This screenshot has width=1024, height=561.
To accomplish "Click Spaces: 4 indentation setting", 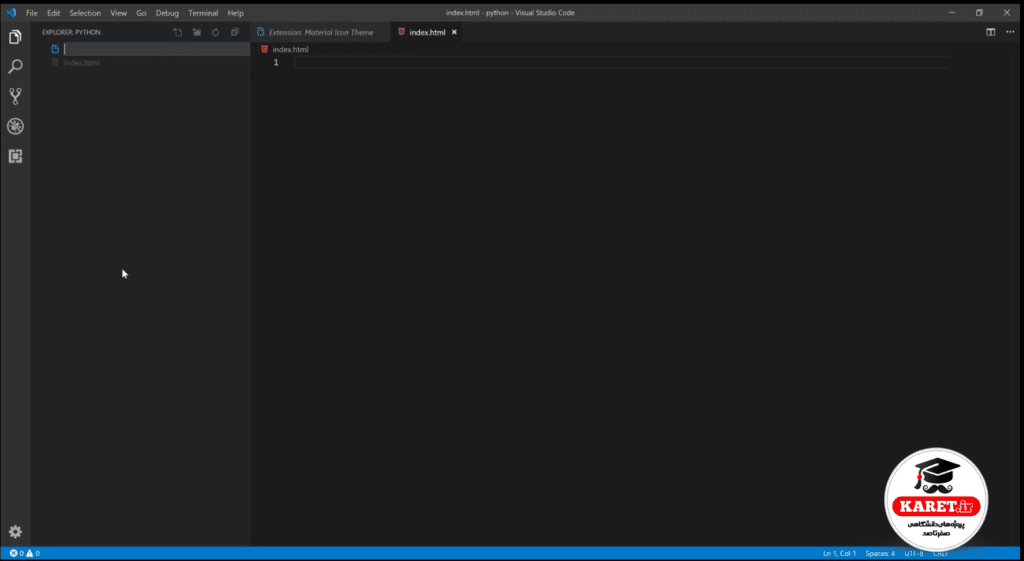I will point(880,553).
